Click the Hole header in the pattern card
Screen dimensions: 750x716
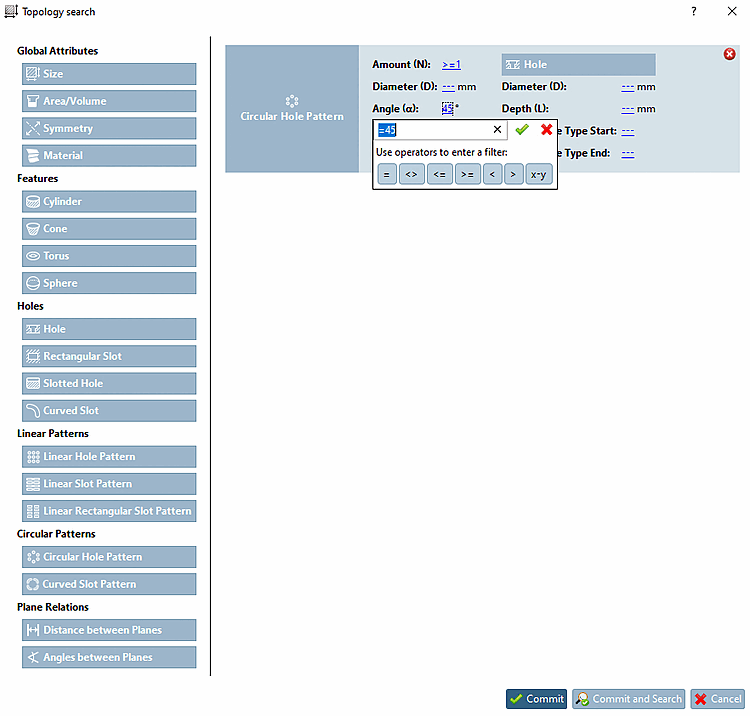579,65
